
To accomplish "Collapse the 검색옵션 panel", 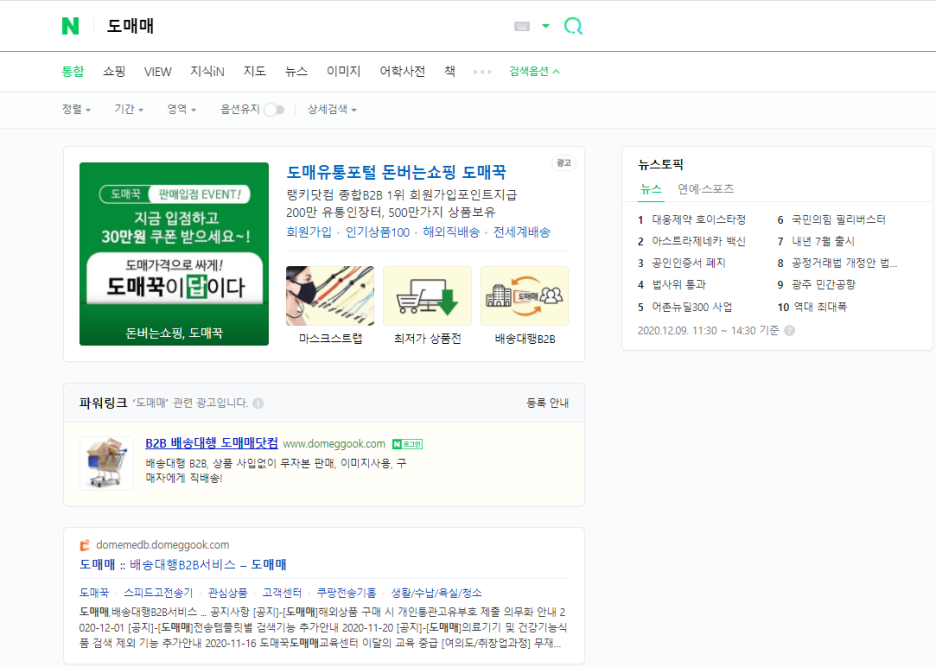I will point(534,72).
